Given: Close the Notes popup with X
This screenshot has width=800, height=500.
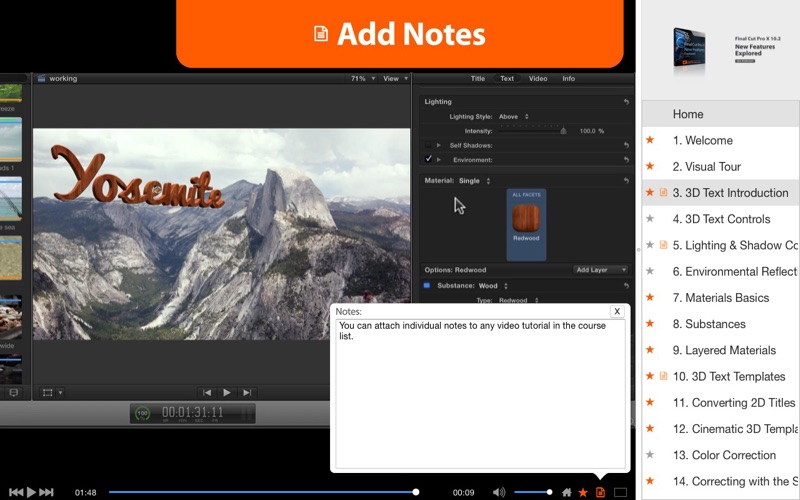Looking at the screenshot, I should tap(617, 311).
